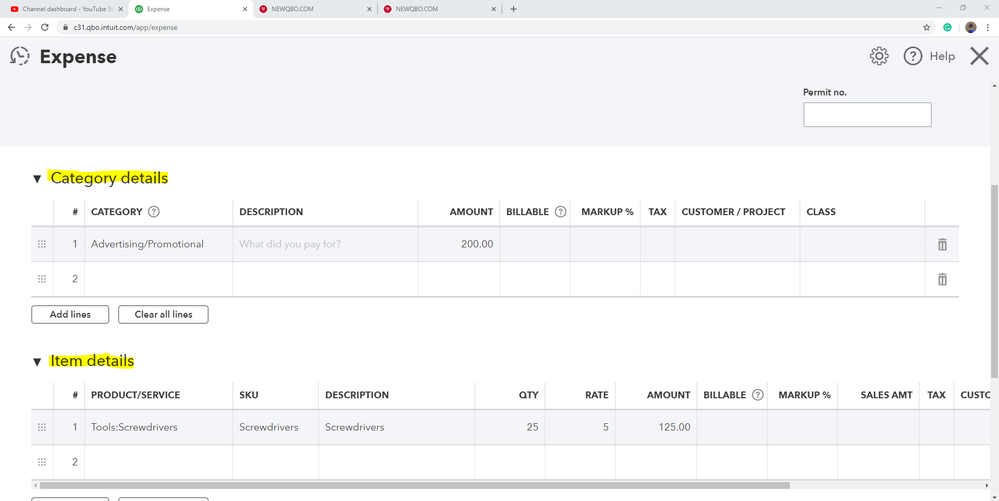Delete the Advertising/Promotional category line
This screenshot has height=501, width=999.
tap(942, 244)
